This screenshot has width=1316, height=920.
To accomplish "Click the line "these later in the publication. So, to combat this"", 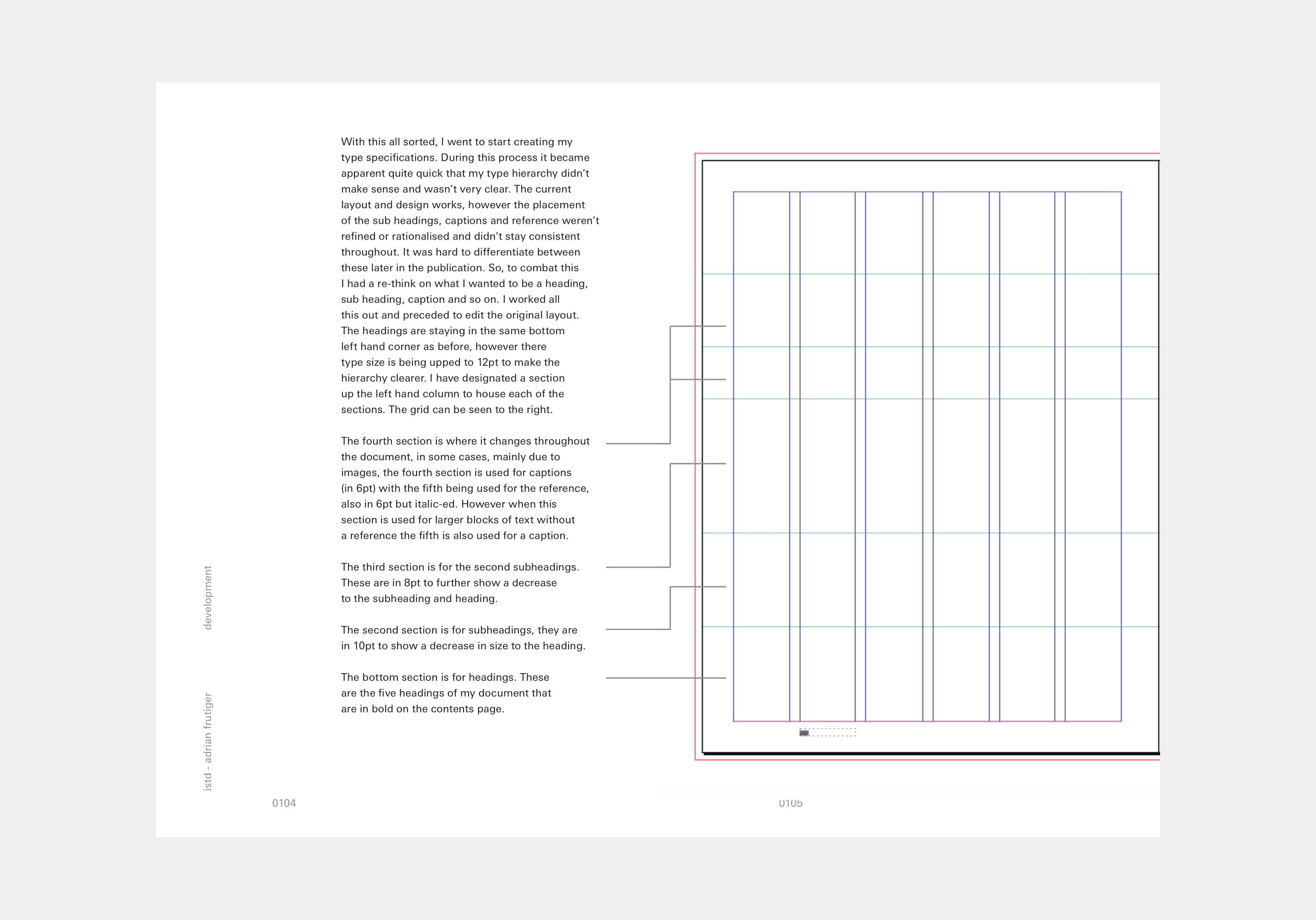I will coord(460,268).
